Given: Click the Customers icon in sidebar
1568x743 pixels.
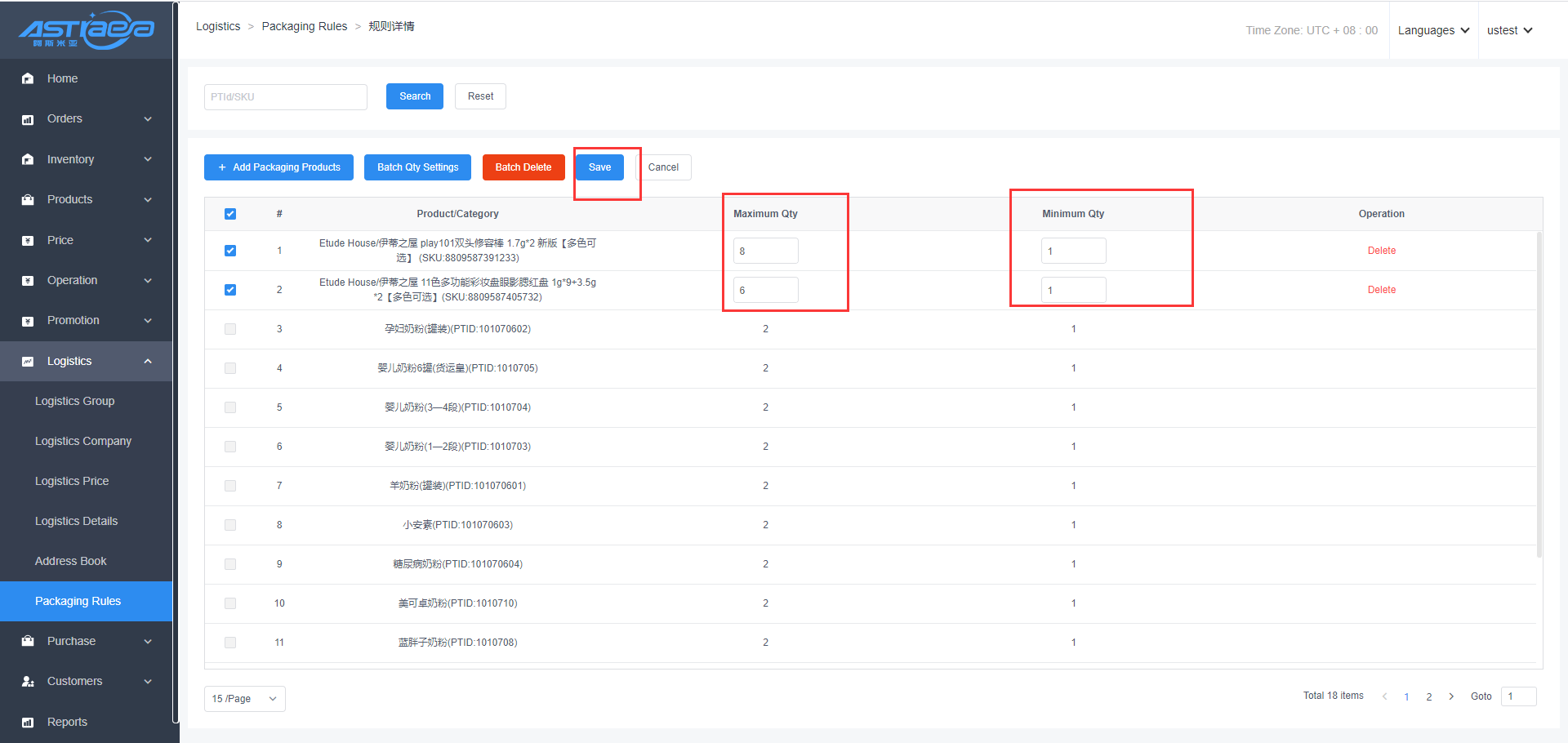Looking at the screenshot, I should tap(28, 682).
